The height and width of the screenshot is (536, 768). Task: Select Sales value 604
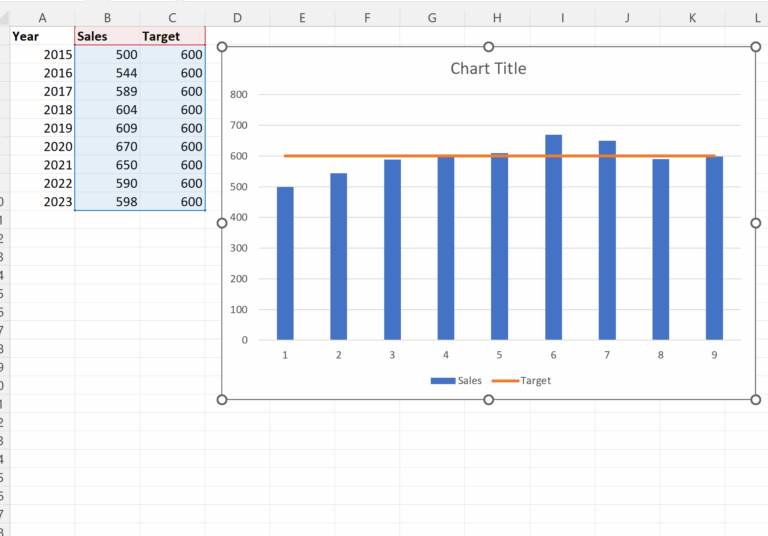tap(107, 110)
